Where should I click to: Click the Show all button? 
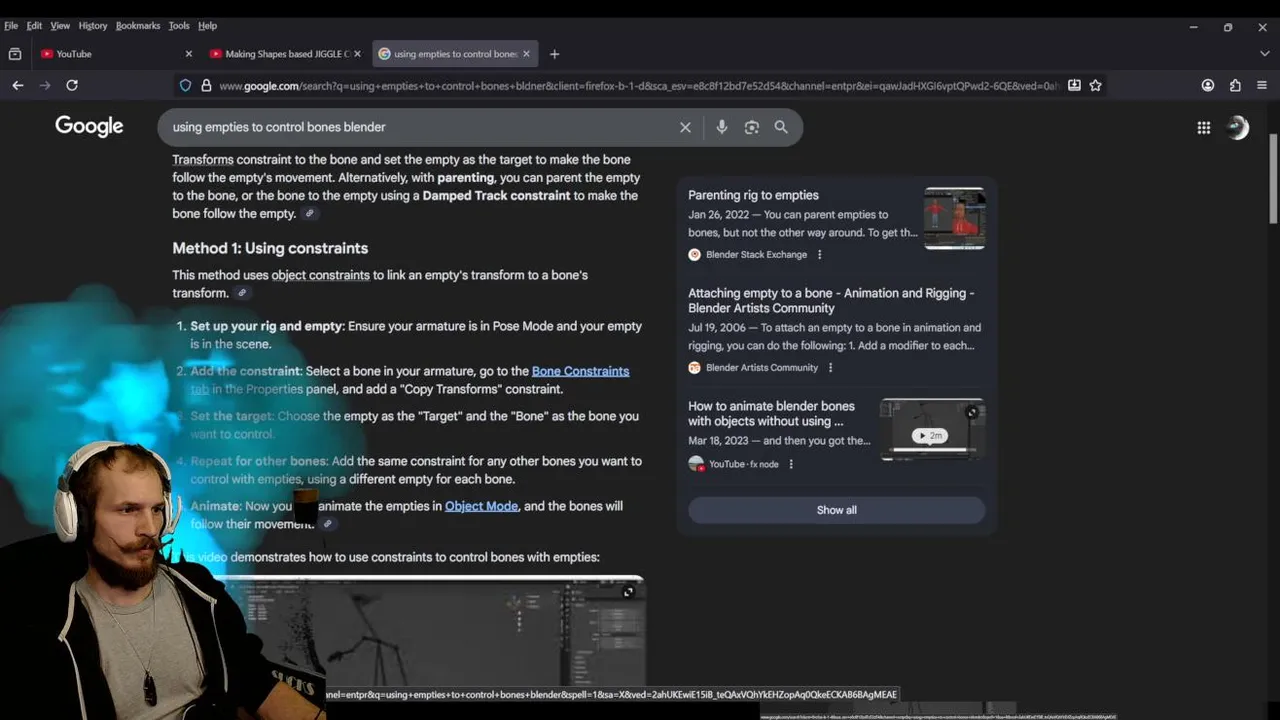(836, 510)
